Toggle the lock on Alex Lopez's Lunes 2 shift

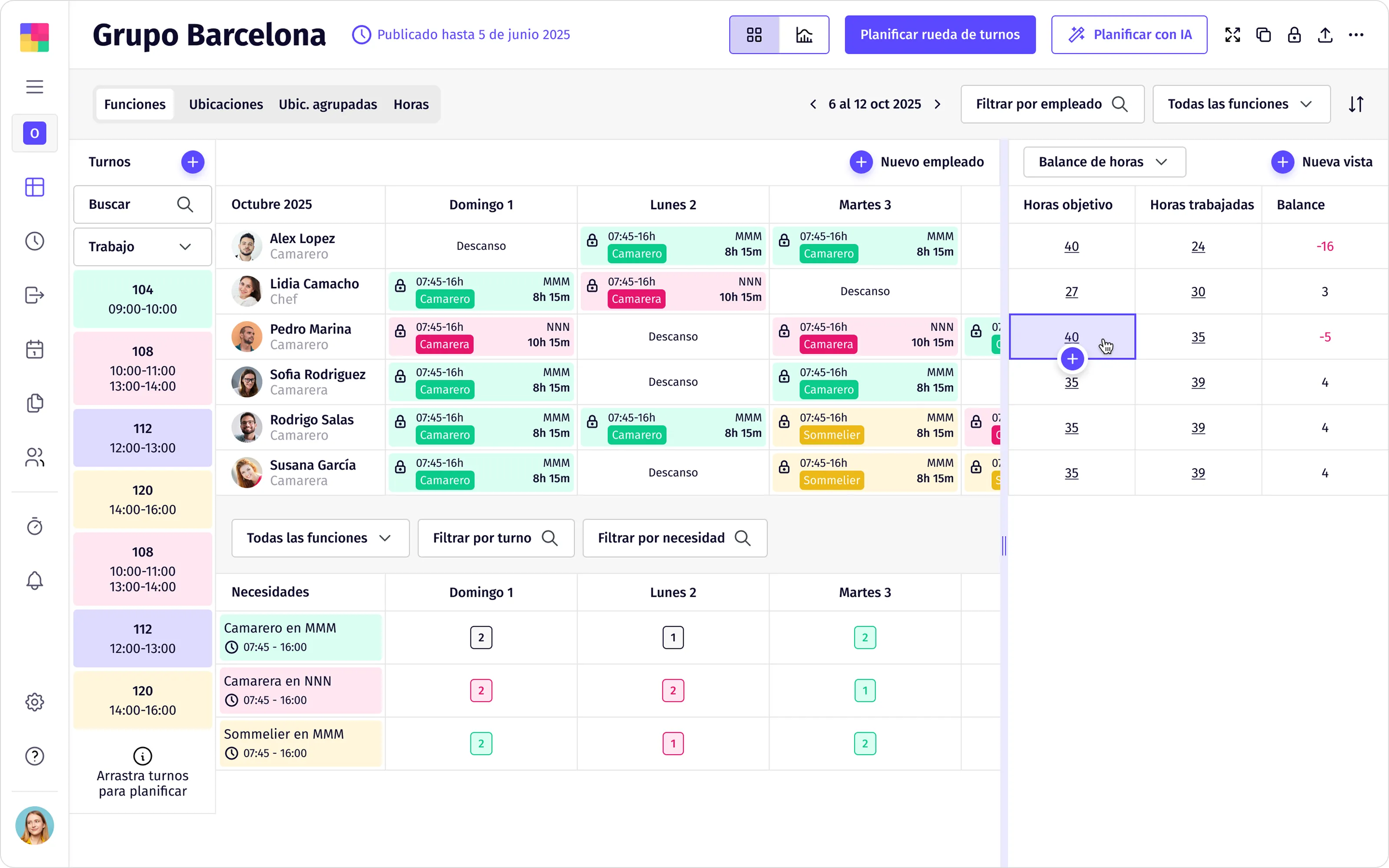[592, 240]
